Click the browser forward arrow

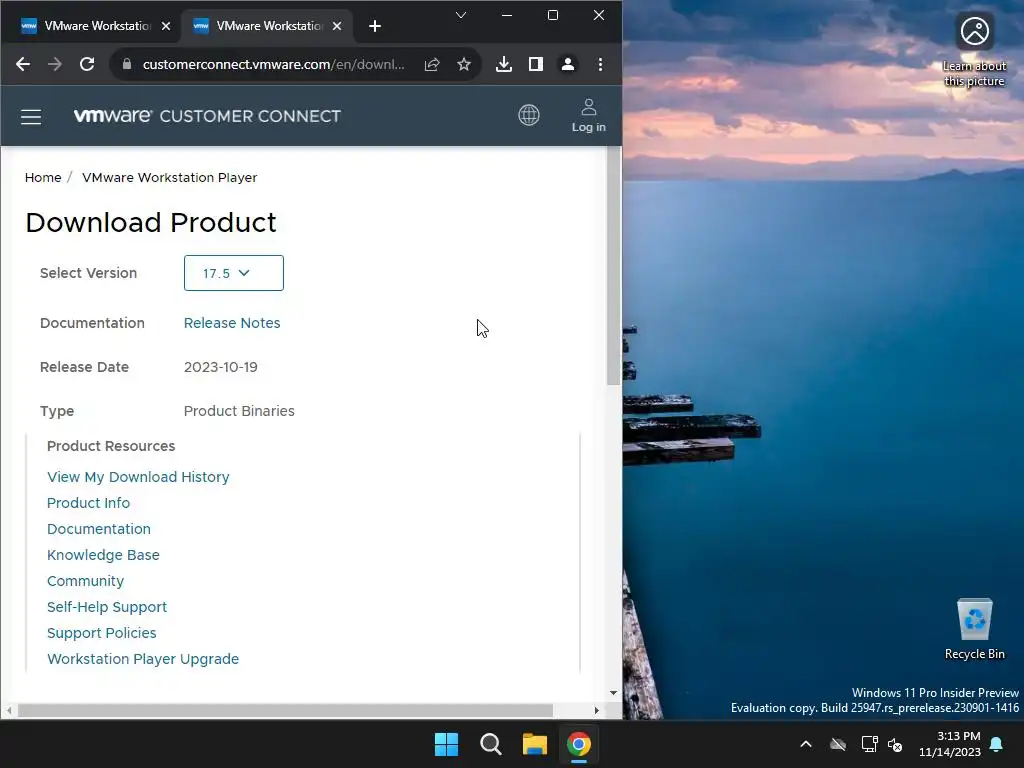[x=55, y=64]
